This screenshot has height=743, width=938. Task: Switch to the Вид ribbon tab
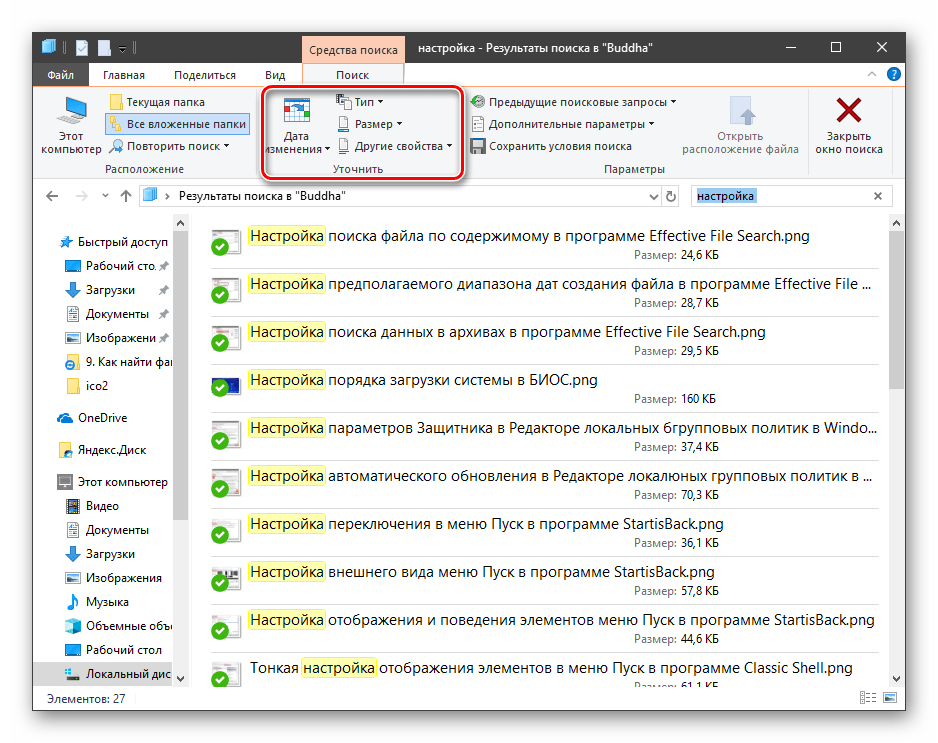click(275, 75)
